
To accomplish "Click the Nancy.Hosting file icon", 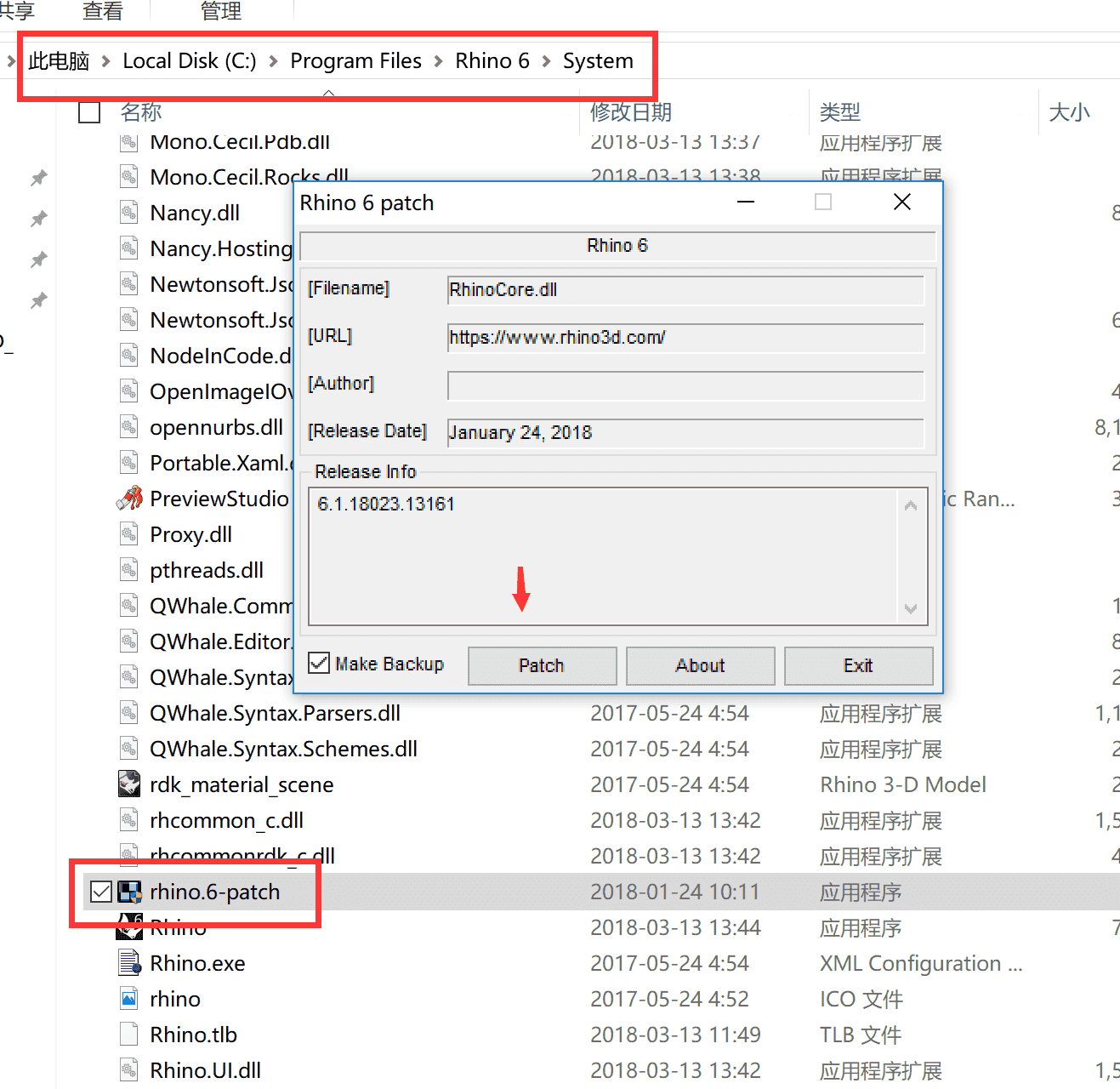I will (129, 248).
